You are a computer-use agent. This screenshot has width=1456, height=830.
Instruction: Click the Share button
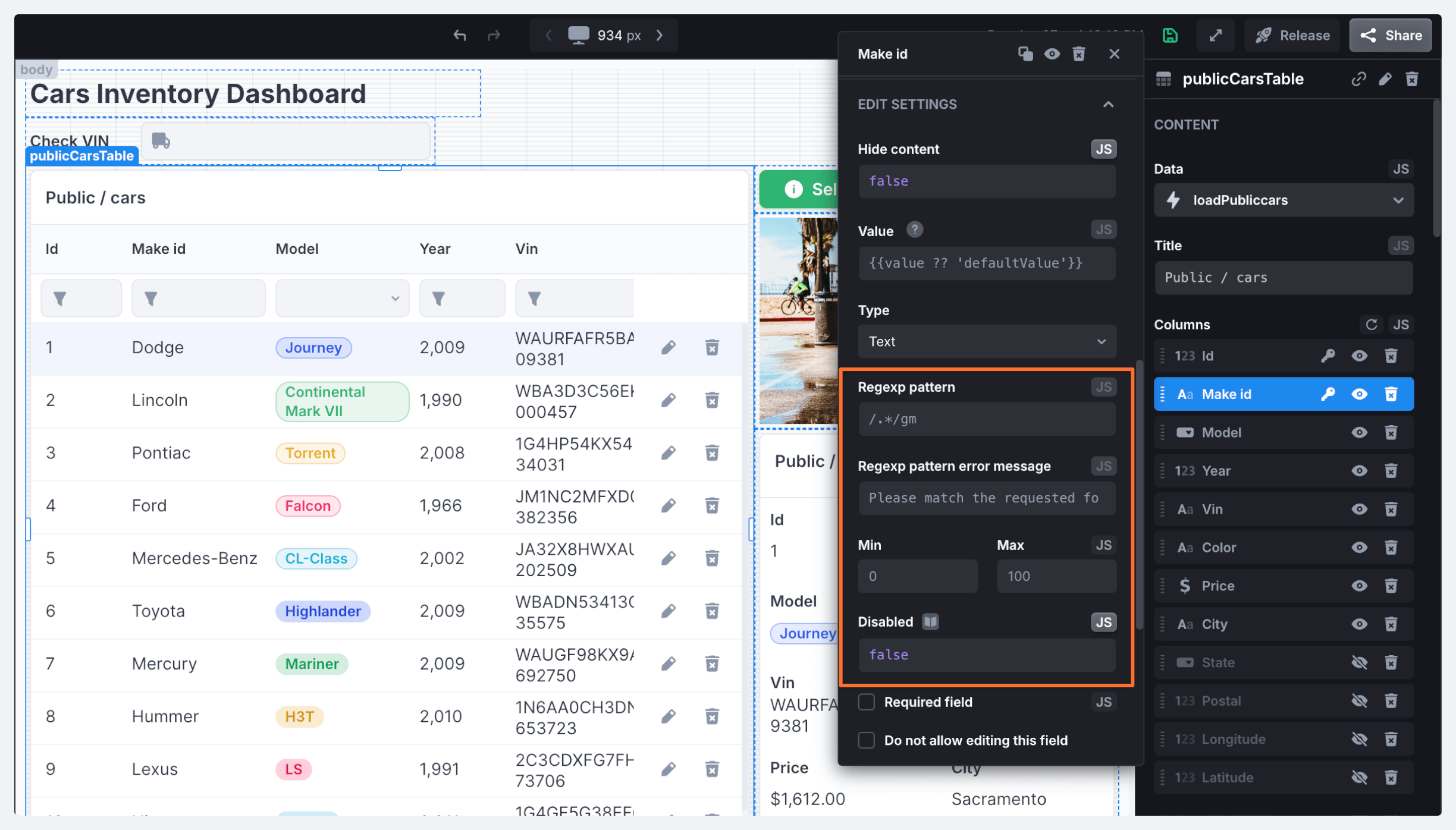pos(1391,36)
